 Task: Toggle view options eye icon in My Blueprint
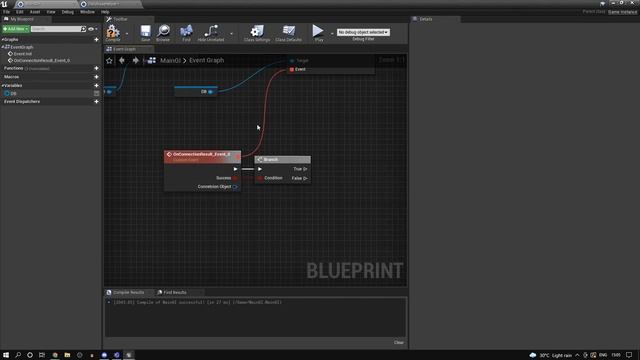(x=91, y=29)
